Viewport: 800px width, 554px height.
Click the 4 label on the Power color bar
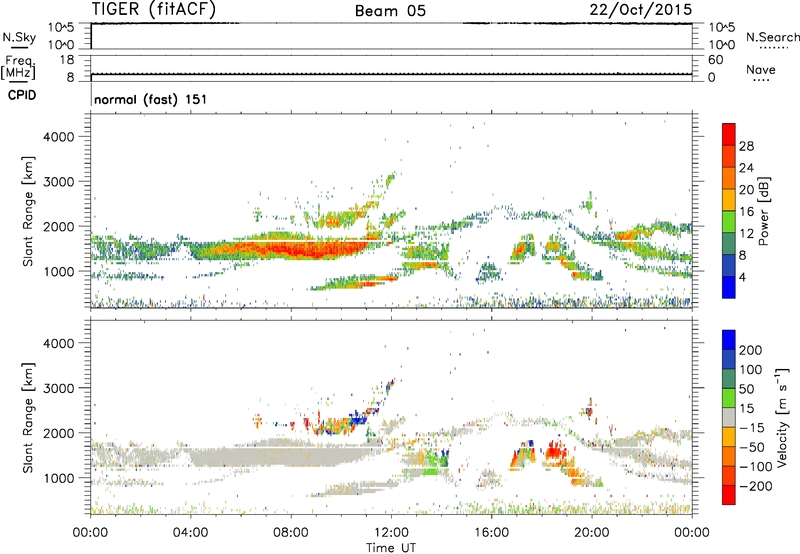coord(743,277)
